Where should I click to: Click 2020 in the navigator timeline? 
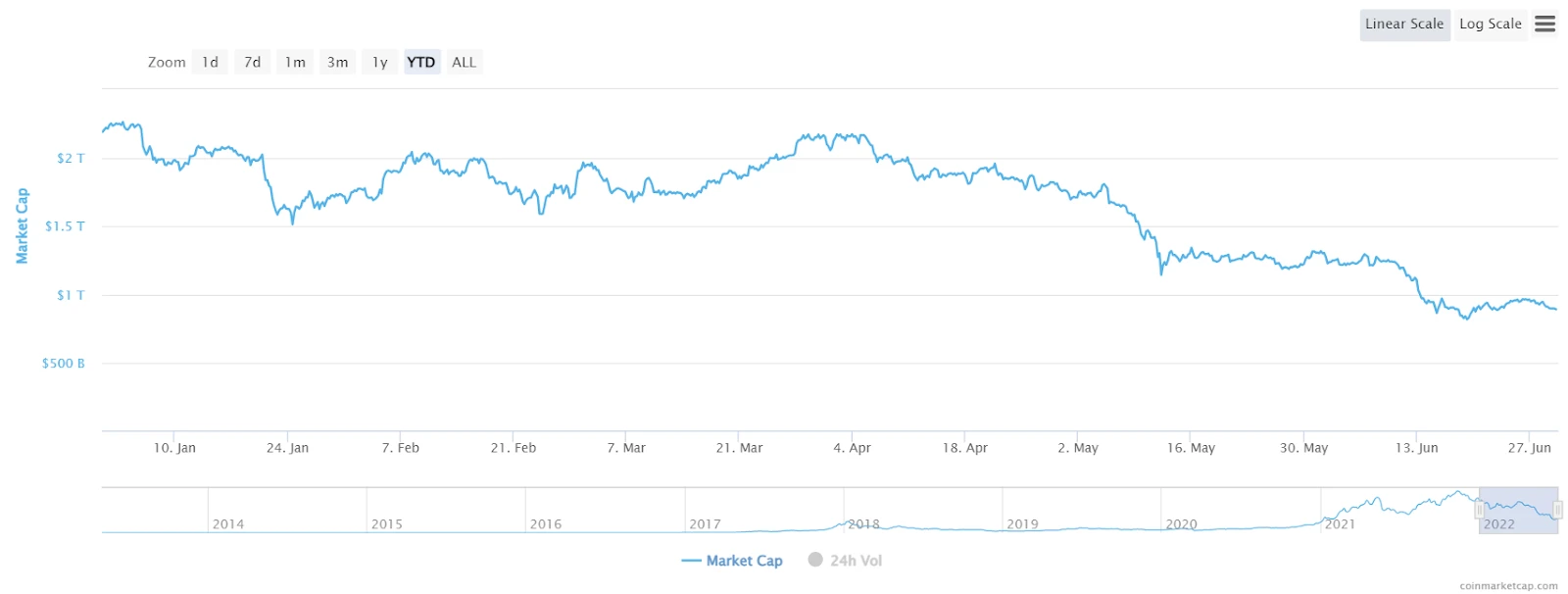click(1181, 524)
